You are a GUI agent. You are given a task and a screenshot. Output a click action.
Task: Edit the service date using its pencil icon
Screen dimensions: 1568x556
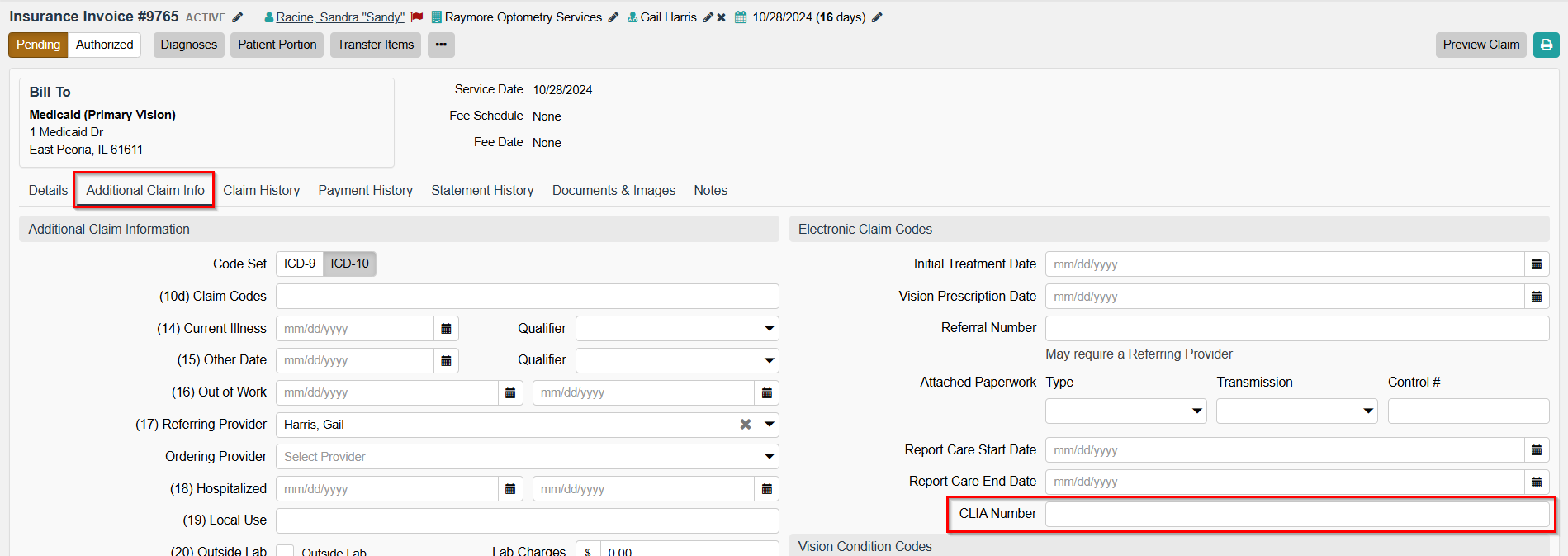pyautogui.click(x=877, y=17)
